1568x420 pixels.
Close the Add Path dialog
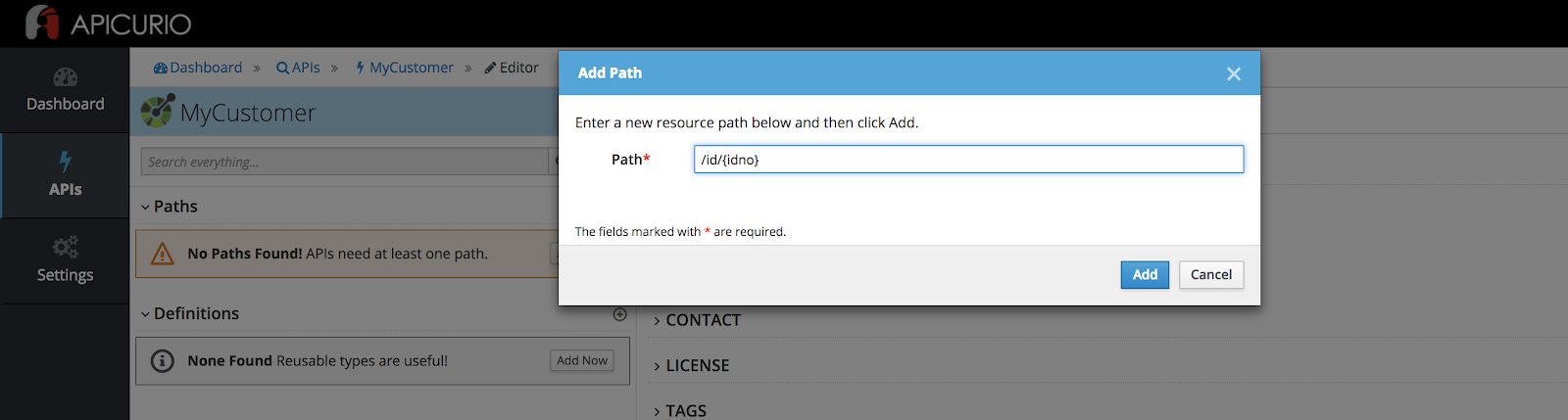1234,73
